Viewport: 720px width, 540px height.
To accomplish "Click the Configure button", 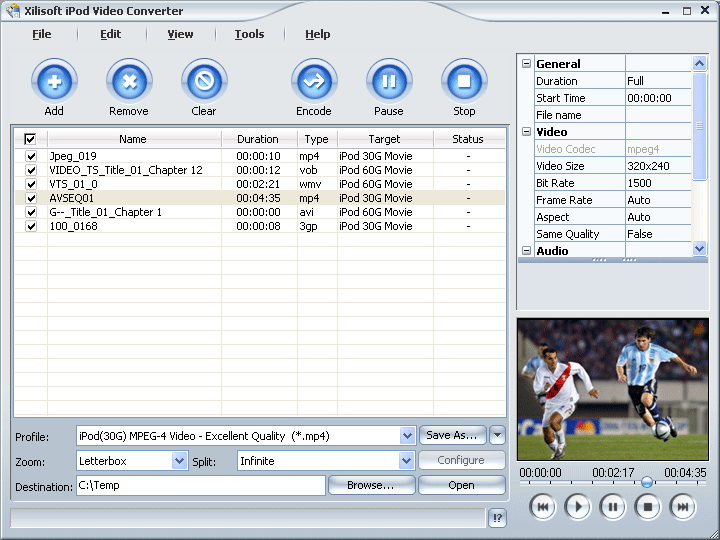I will pyautogui.click(x=461, y=460).
